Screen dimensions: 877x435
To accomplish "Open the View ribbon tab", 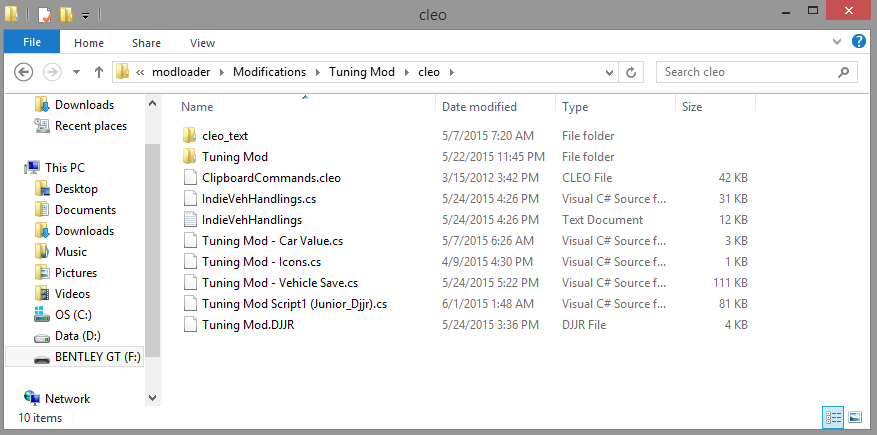I will tap(202, 43).
